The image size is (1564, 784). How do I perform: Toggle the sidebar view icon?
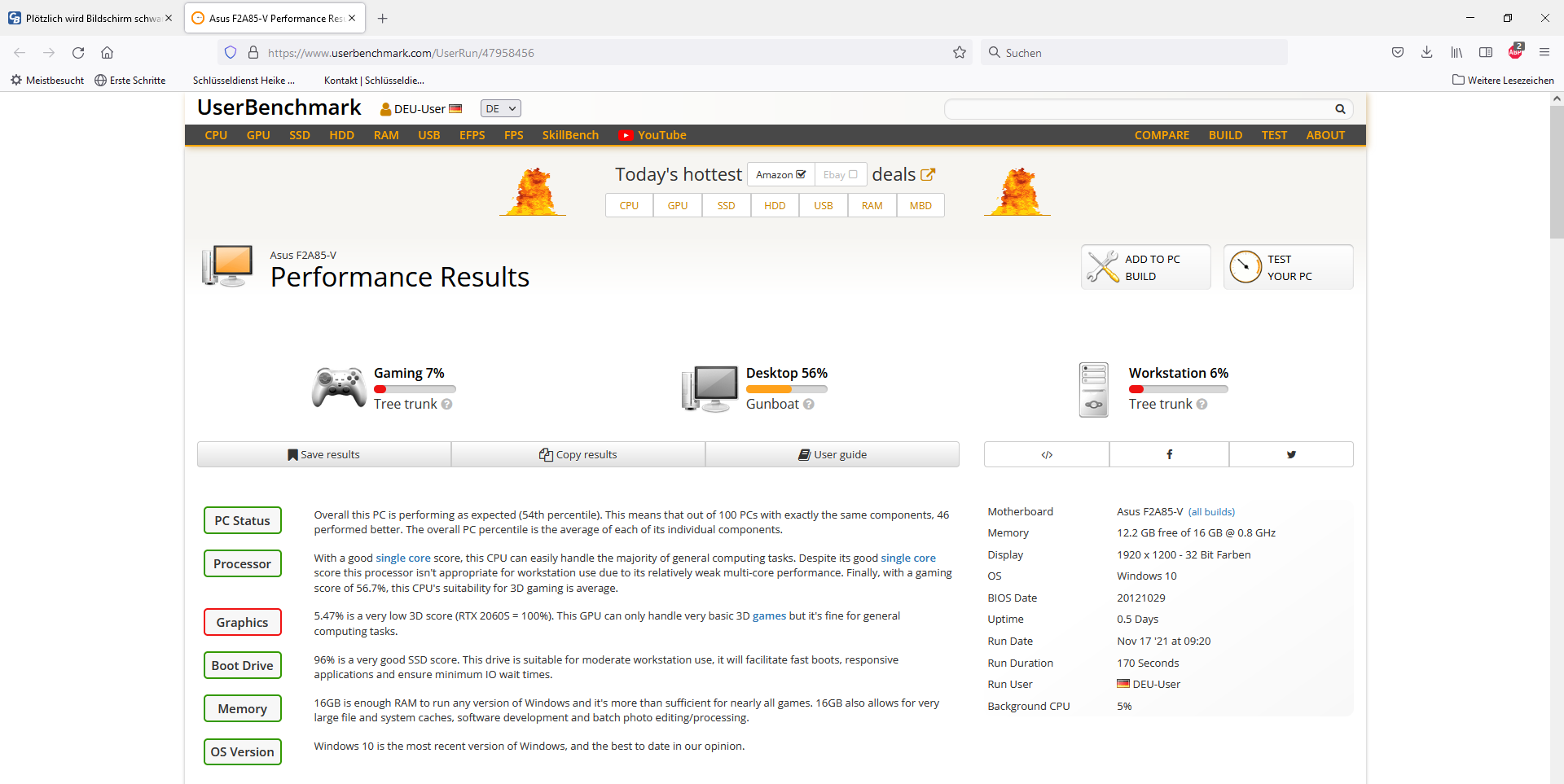point(1486,53)
